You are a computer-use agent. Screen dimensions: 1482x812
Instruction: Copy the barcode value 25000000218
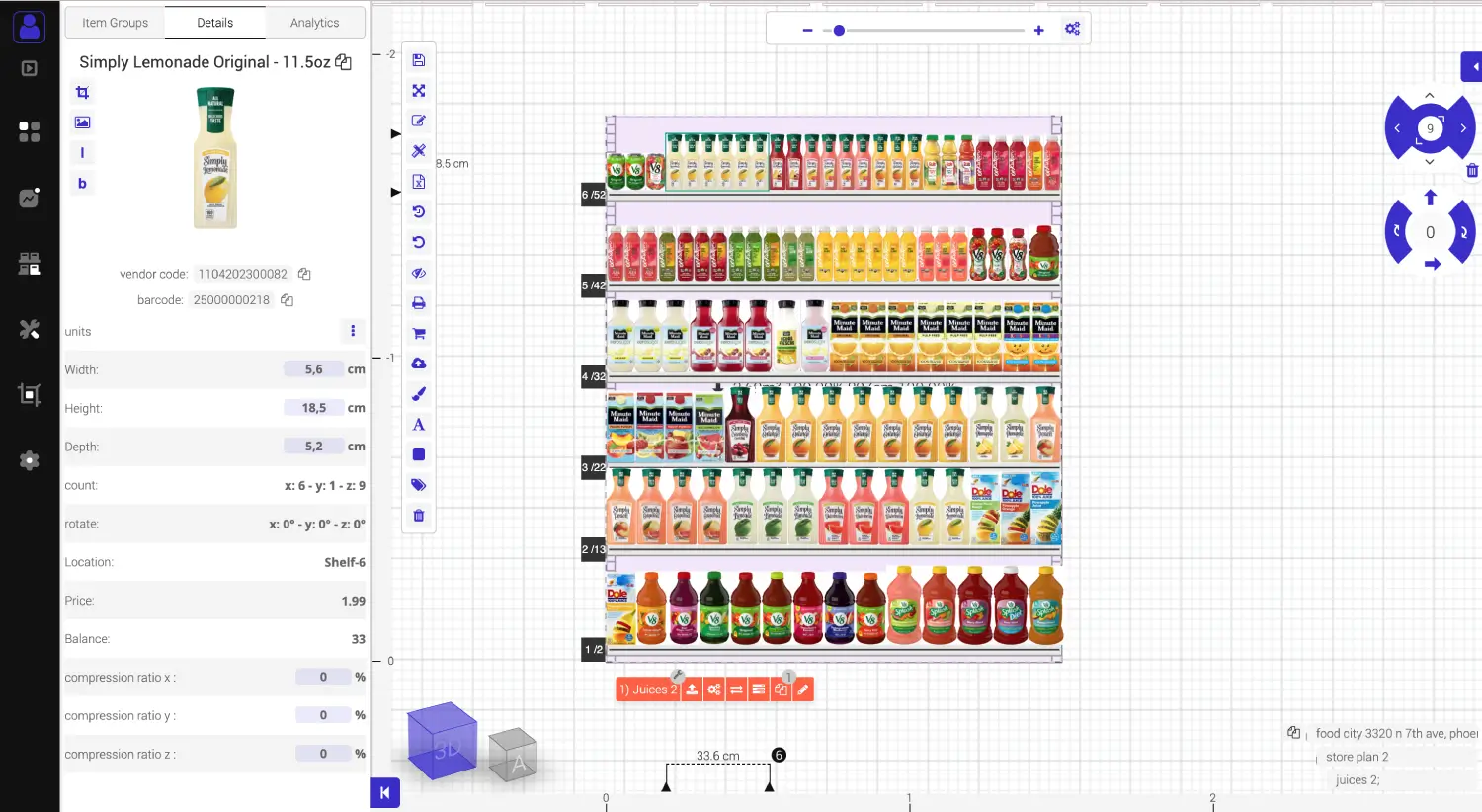pyautogui.click(x=286, y=299)
